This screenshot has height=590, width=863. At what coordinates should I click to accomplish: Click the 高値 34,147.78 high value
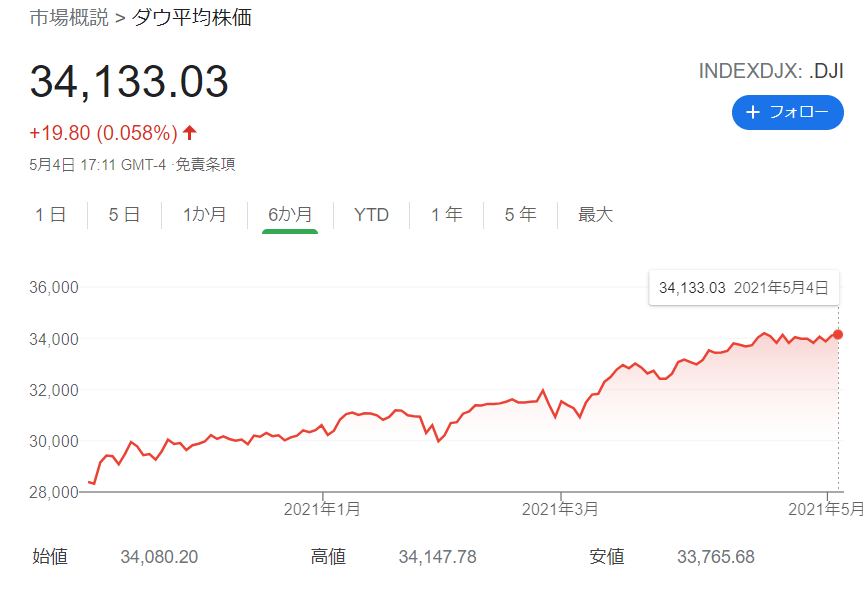pos(436,556)
